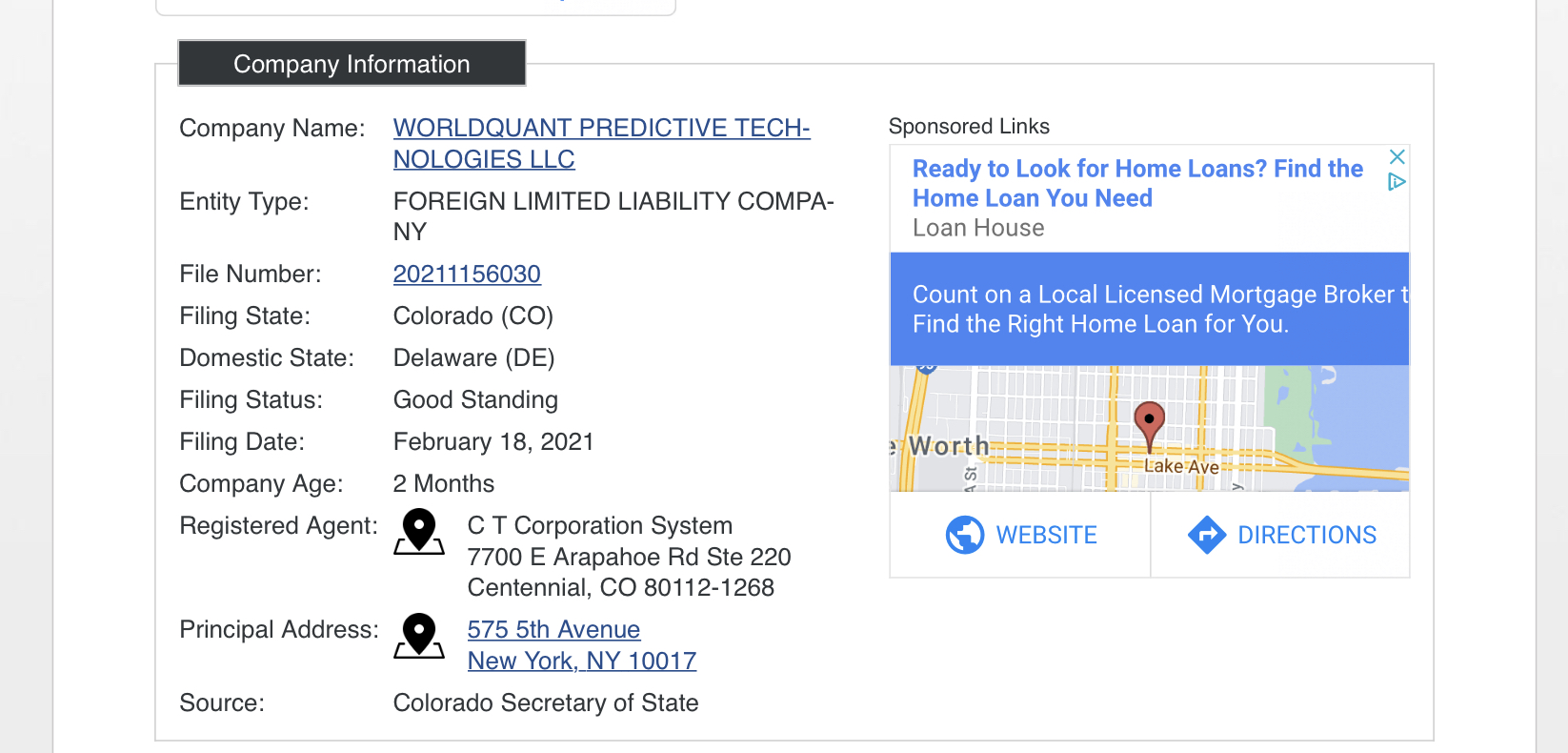The image size is (1568, 753).
Task: Click 'Colorado Secretary of State' source text
Action: (x=546, y=702)
